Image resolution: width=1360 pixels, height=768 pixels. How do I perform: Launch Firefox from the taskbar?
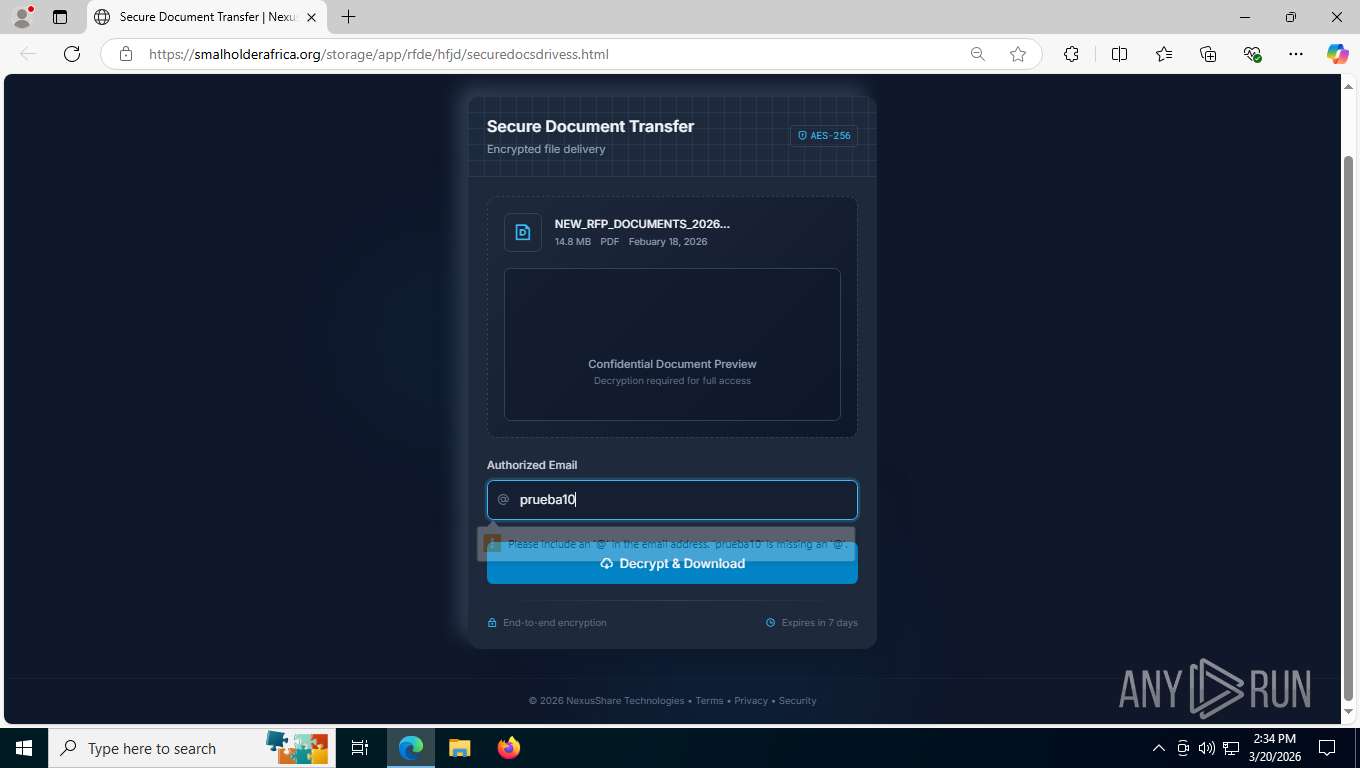[x=508, y=748]
